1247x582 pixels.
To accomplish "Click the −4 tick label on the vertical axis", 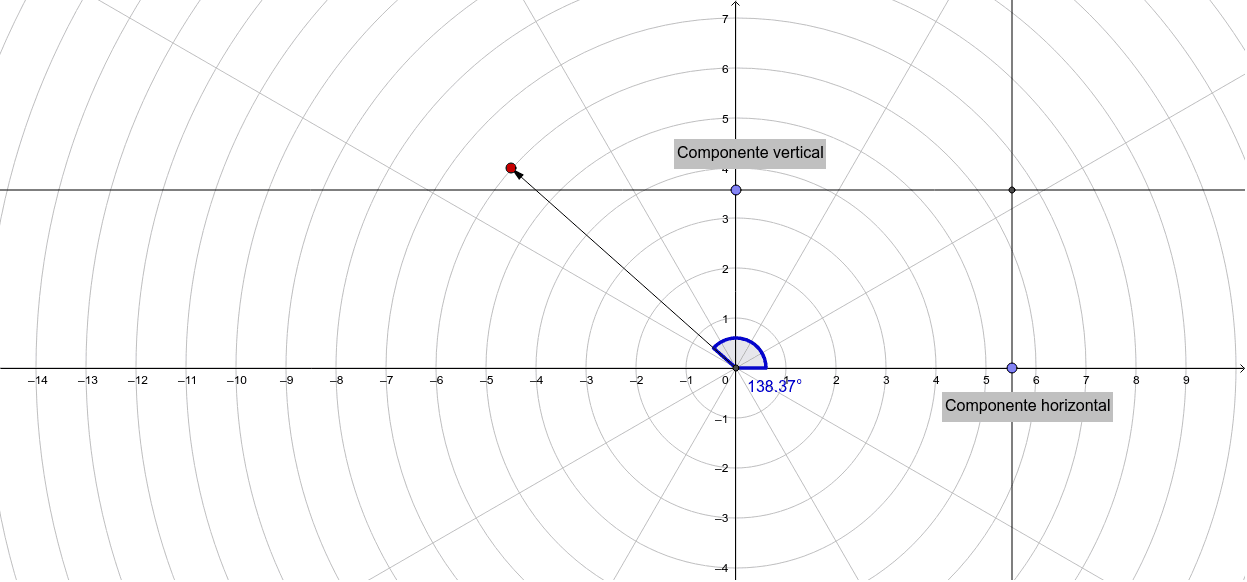I will (721, 568).
